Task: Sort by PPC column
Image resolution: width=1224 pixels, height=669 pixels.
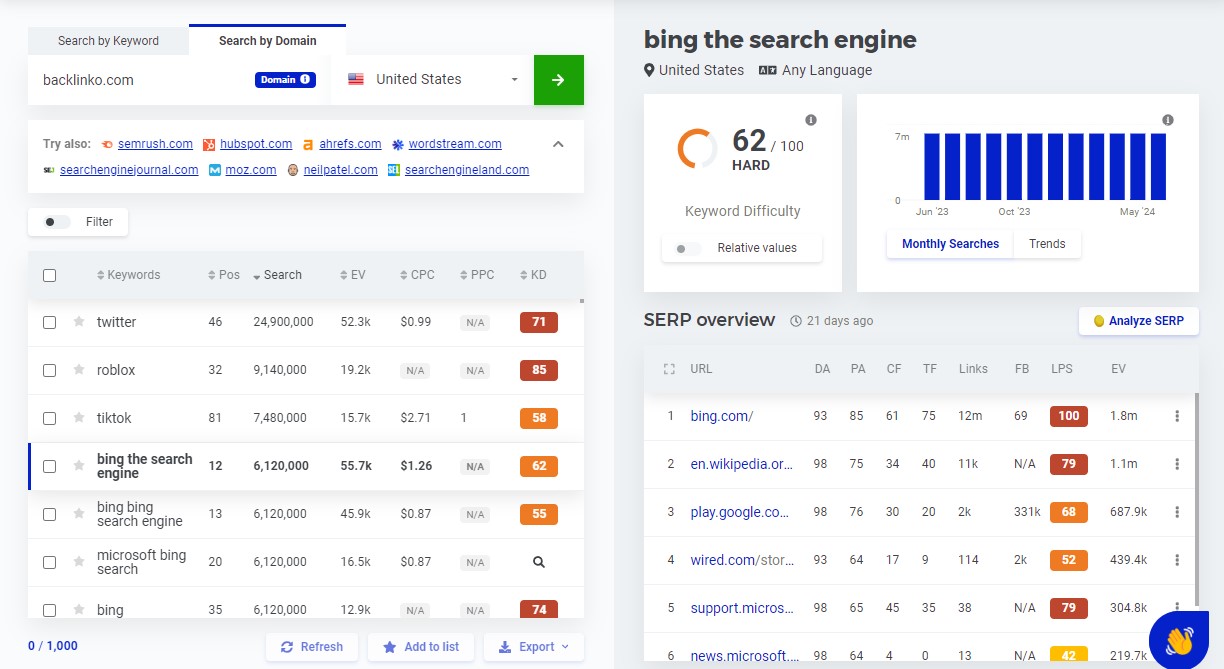Action: (477, 275)
